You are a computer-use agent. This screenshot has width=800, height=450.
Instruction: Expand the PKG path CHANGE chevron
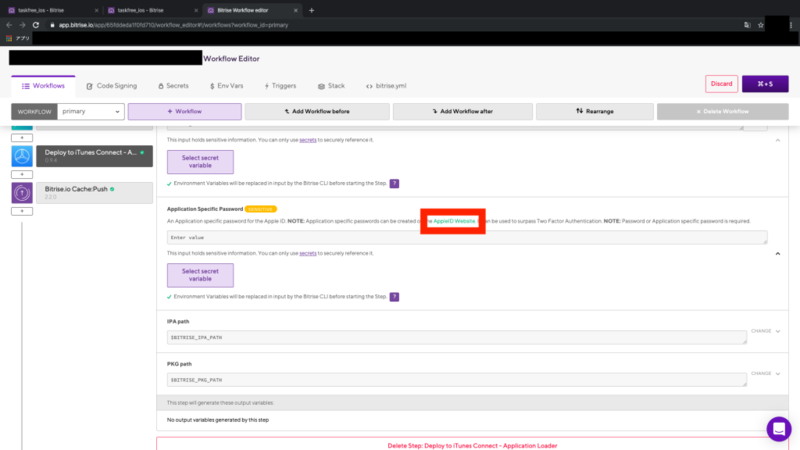[778, 373]
